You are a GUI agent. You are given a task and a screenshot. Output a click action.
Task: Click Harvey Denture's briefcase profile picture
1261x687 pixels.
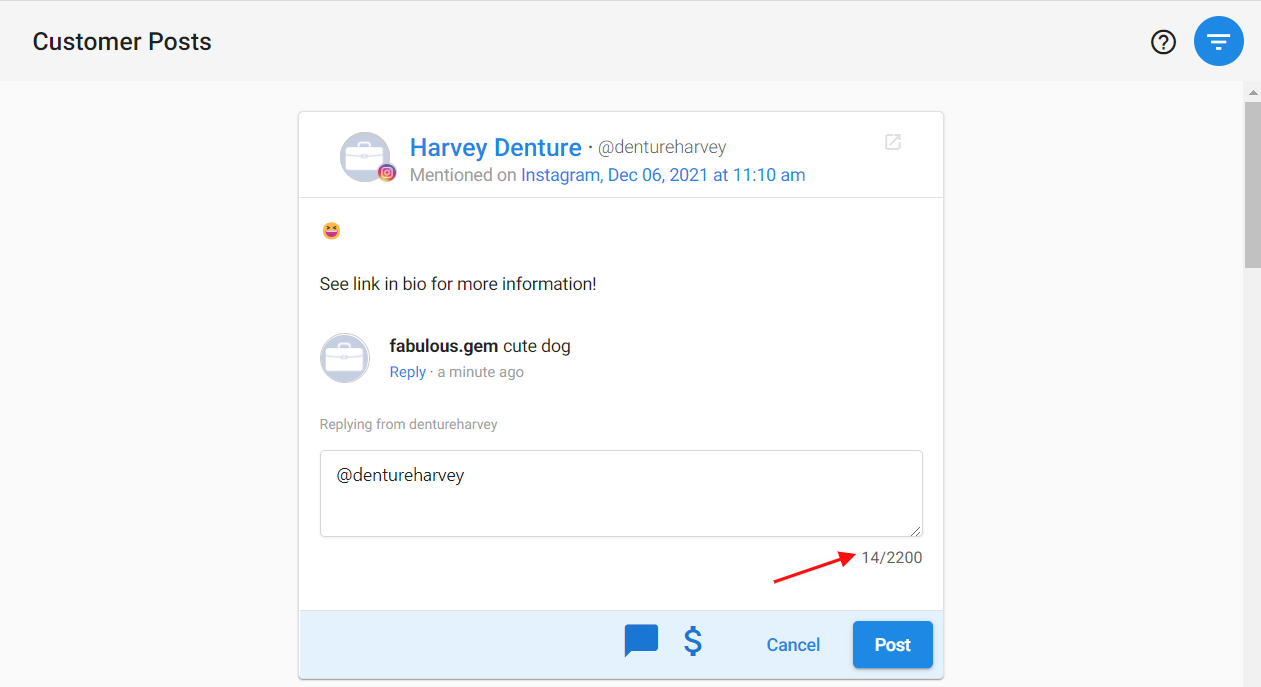tap(367, 157)
